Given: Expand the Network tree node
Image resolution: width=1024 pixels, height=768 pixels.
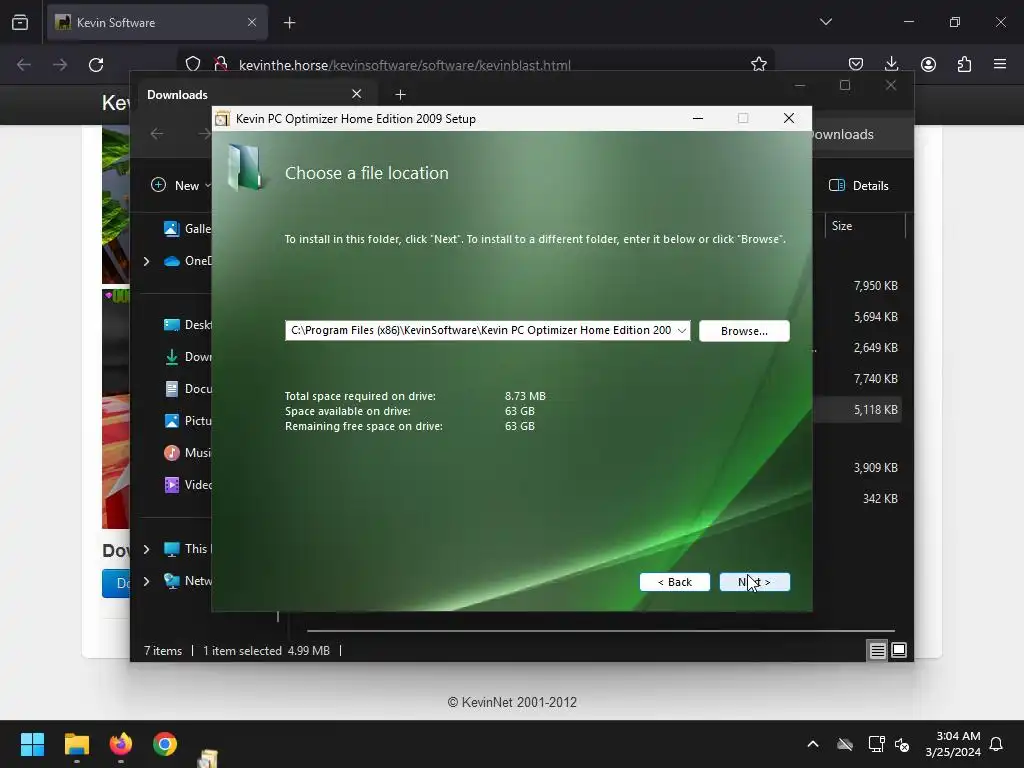Looking at the screenshot, I should [x=146, y=581].
